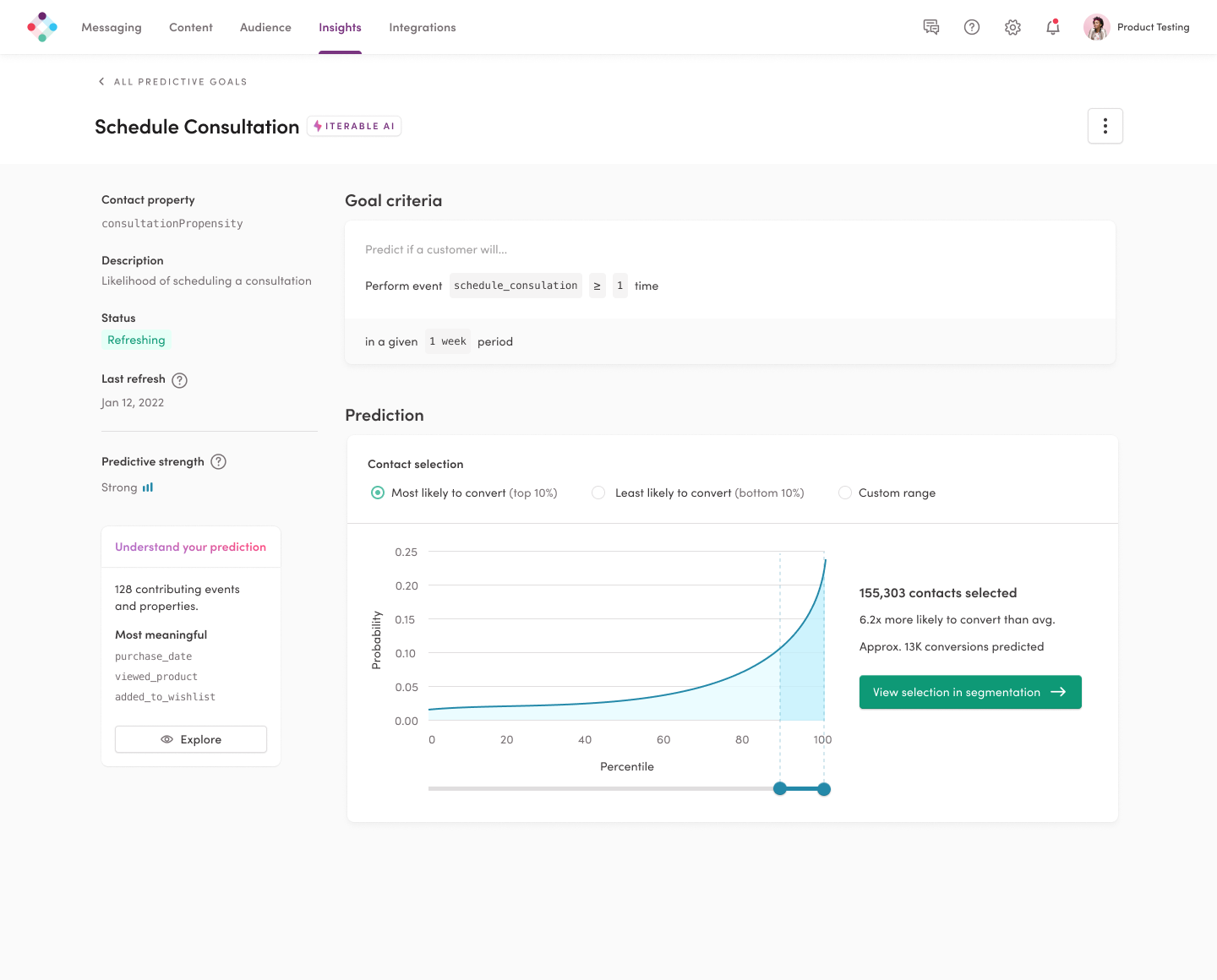Show notifications via bell icon

tap(1053, 27)
